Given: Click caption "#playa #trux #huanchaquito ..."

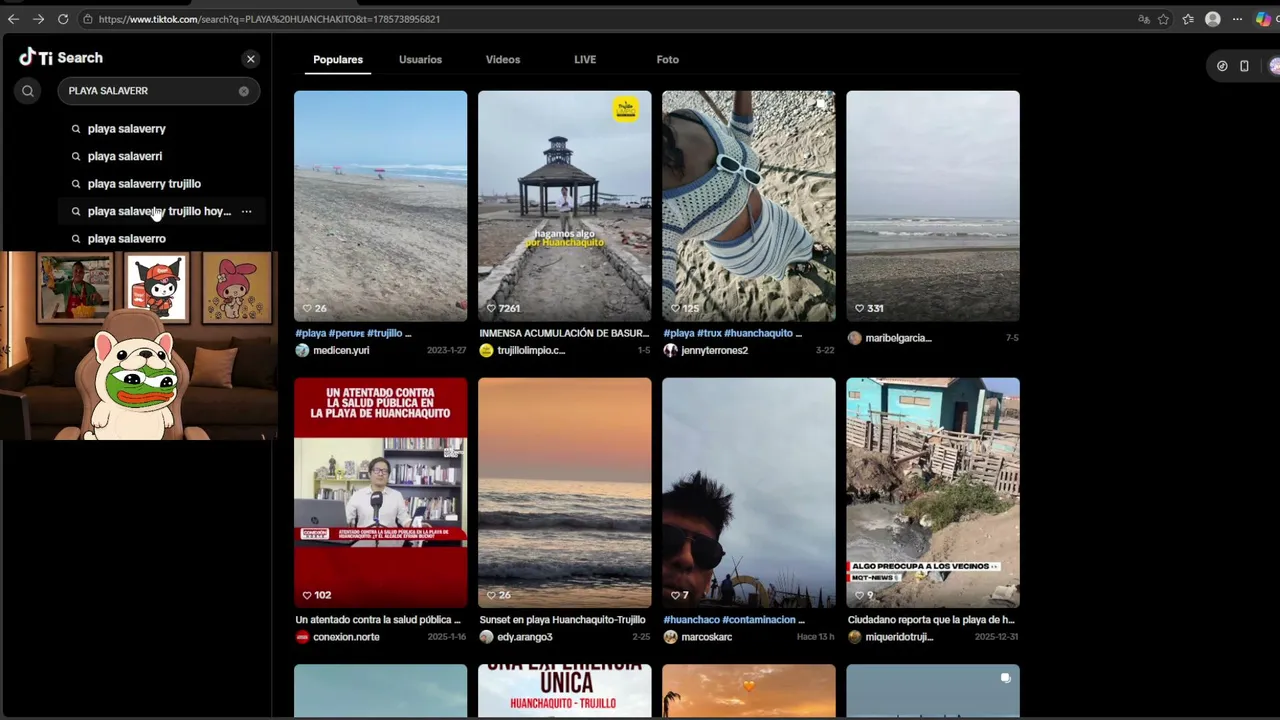Looking at the screenshot, I should pos(732,333).
